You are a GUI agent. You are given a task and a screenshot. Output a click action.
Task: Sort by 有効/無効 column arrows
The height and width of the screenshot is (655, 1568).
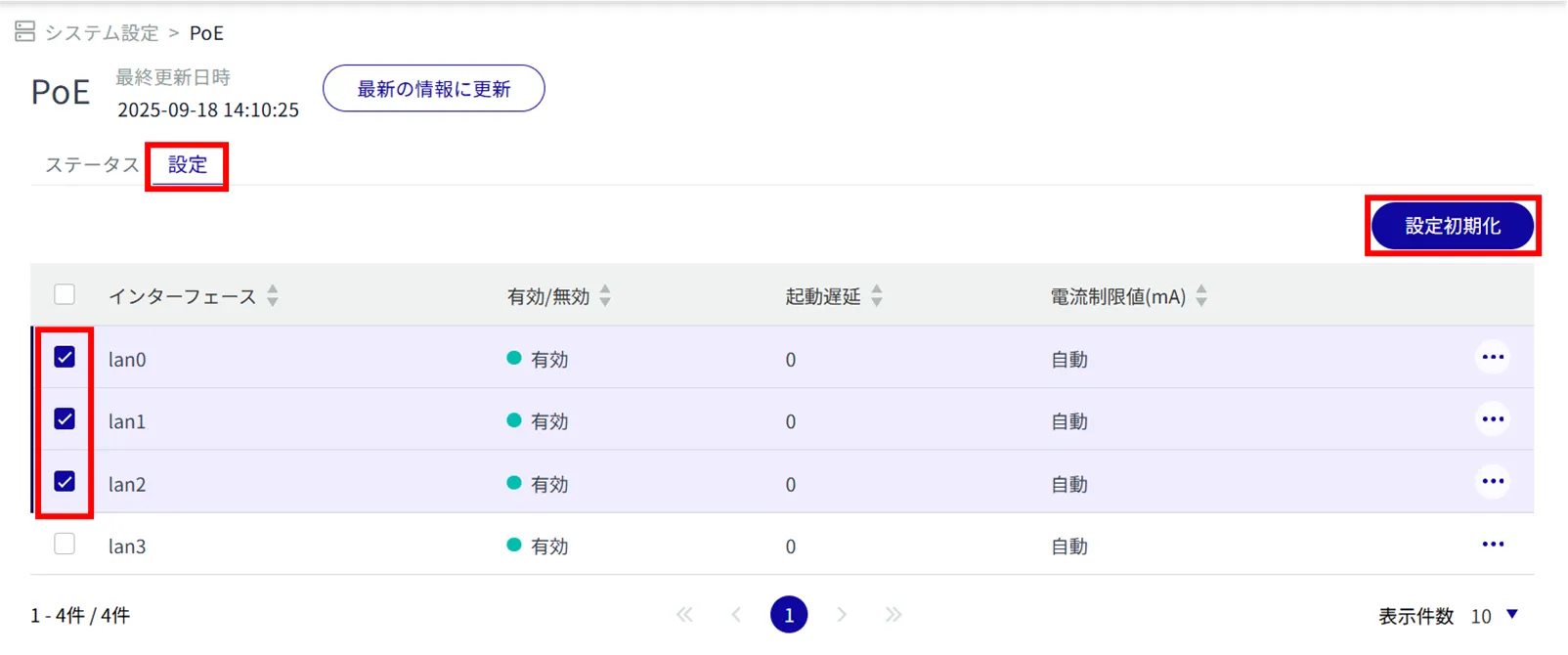click(x=605, y=295)
